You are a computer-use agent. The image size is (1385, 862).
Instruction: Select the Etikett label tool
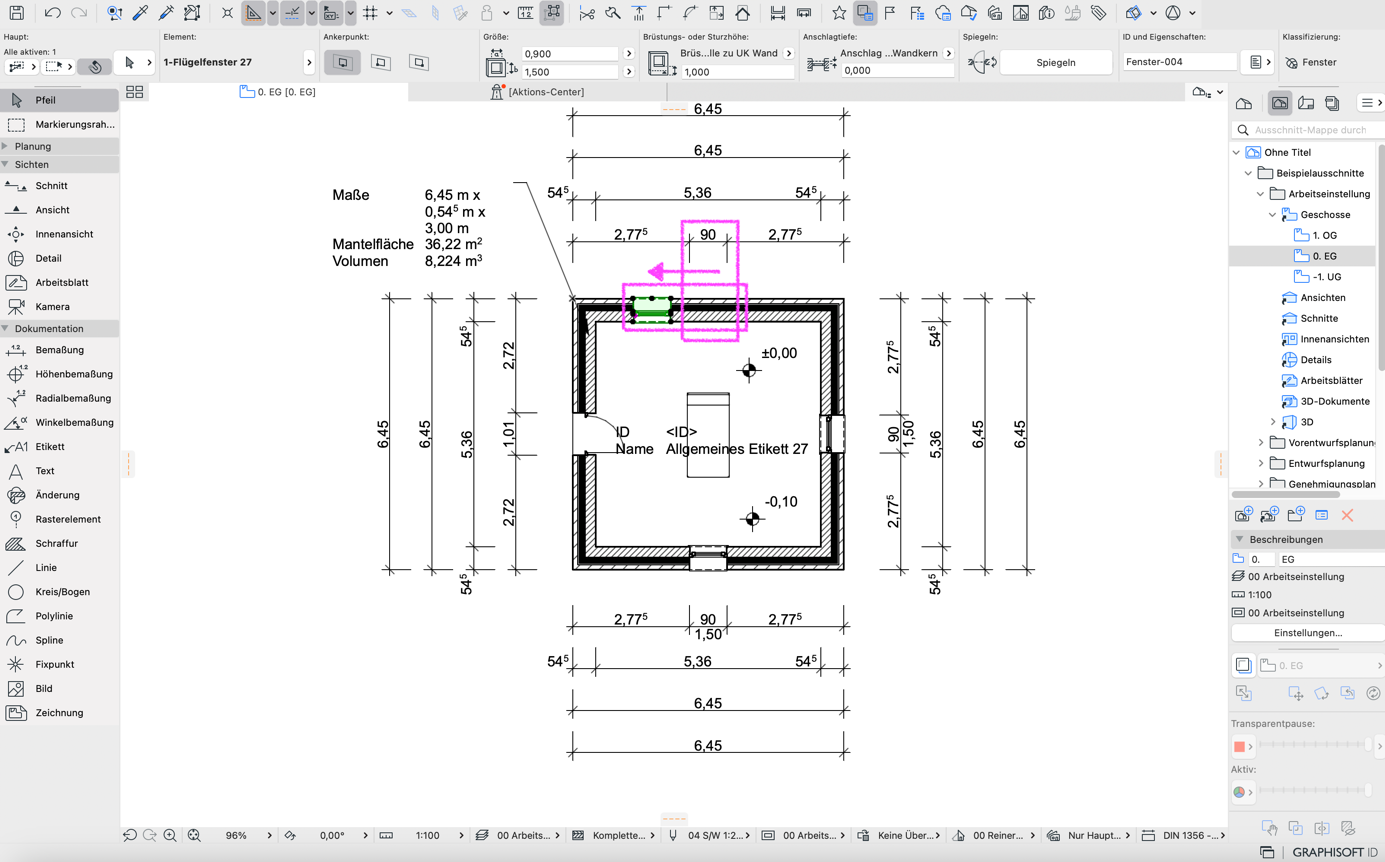59,447
